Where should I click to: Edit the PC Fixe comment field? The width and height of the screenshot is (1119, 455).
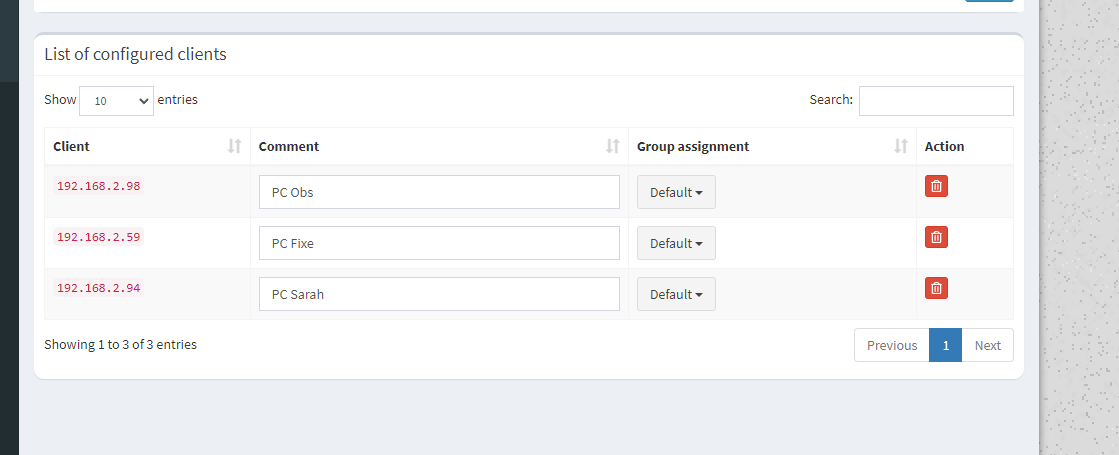[439, 243]
